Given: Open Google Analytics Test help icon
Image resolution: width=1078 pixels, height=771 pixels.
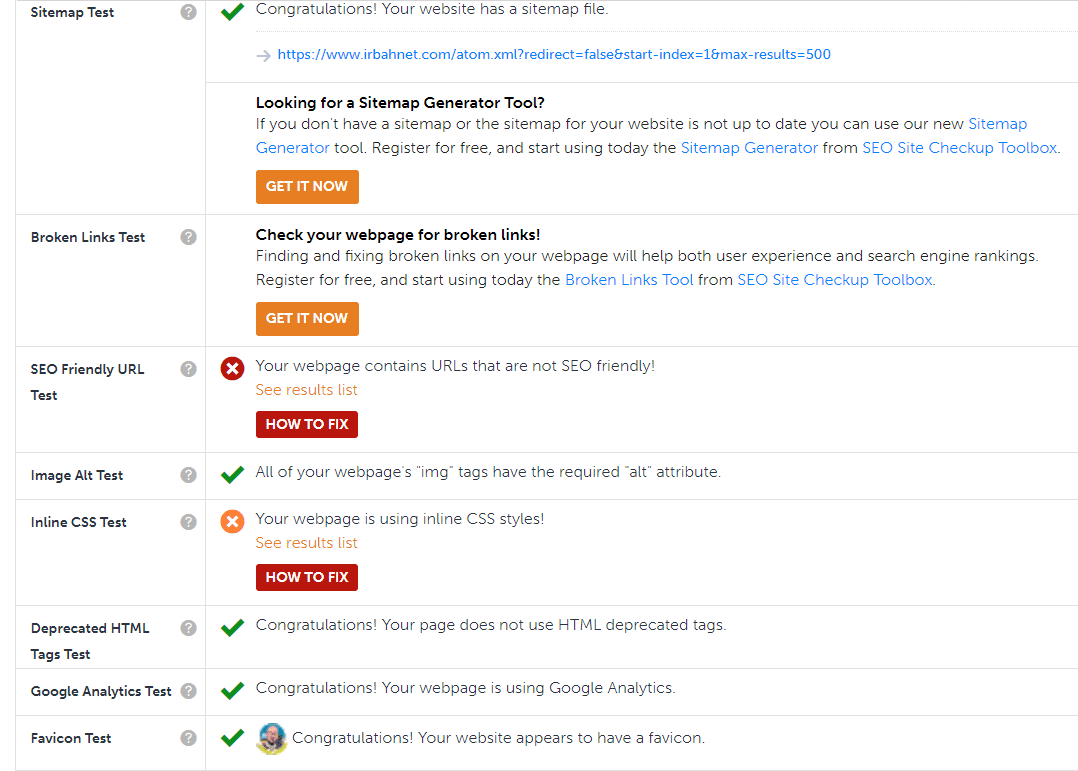Looking at the screenshot, I should (188, 691).
